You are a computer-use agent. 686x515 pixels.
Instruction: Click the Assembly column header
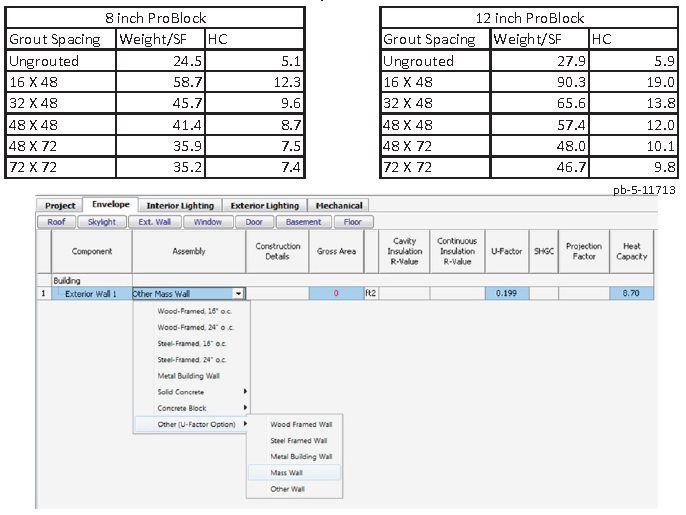pyautogui.click(x=189, y=251)
